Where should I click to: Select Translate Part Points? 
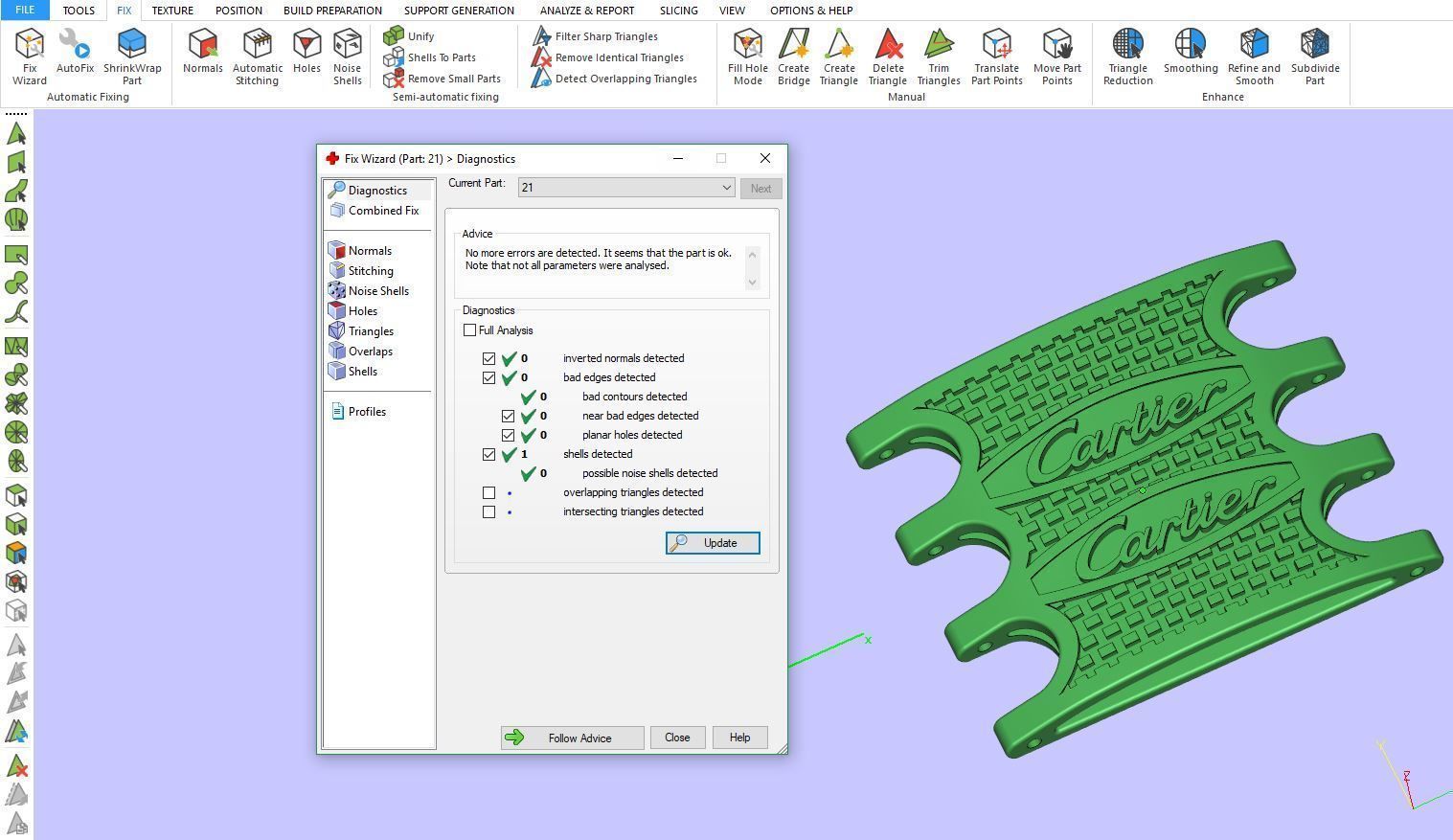point(997,57)
